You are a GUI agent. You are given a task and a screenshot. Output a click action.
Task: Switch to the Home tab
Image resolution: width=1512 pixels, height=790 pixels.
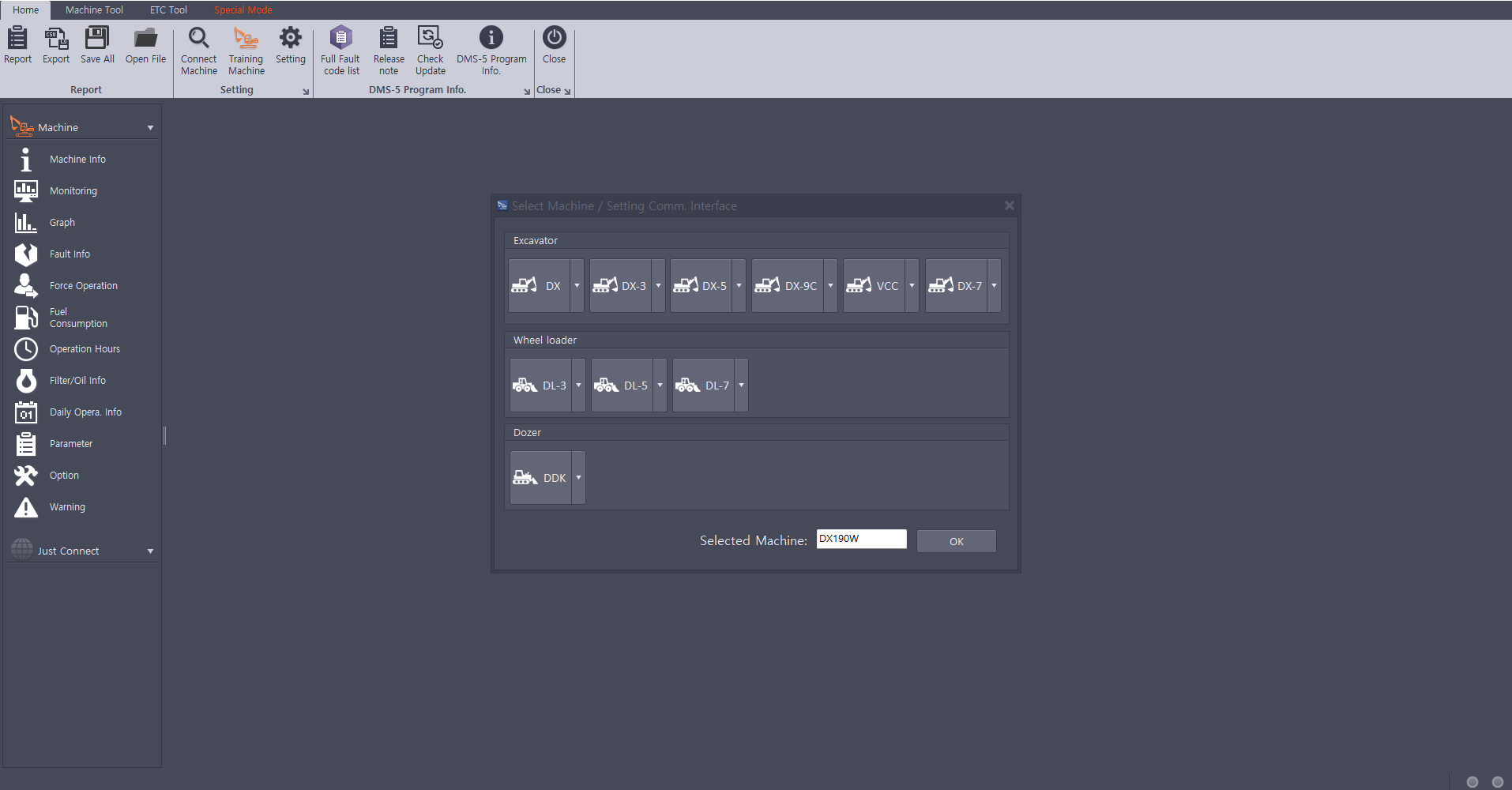coord(25,10)
